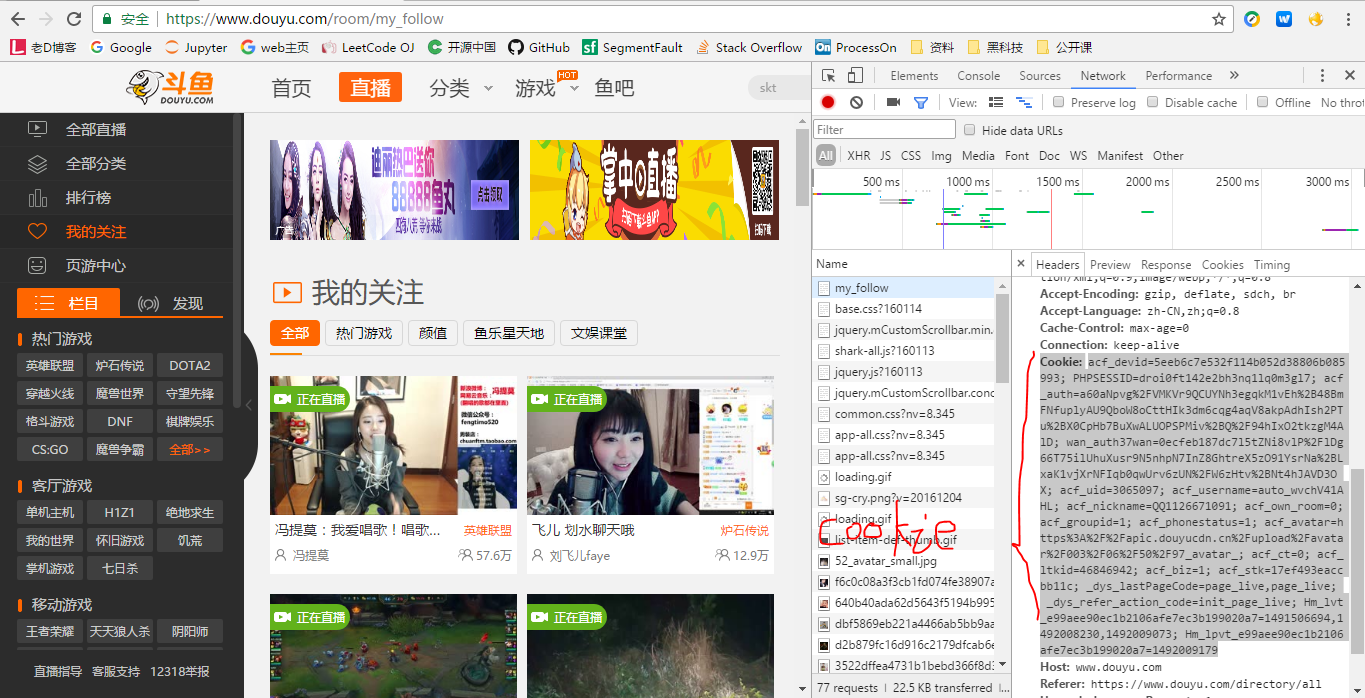Screen dimensions: 1365x698
Task: Toggle the device toolbar icon
Action: coord(855,76)
